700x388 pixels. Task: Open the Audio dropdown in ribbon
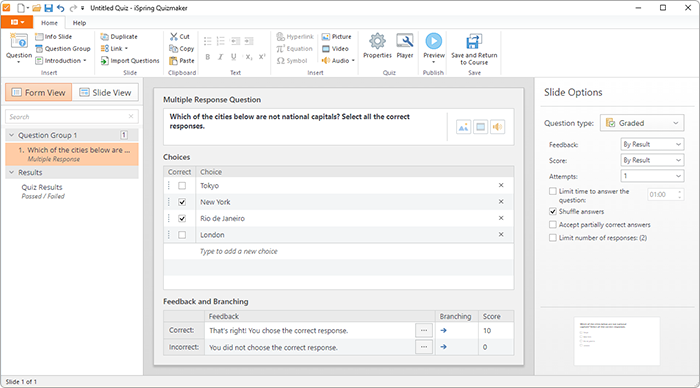click(338, 61)
